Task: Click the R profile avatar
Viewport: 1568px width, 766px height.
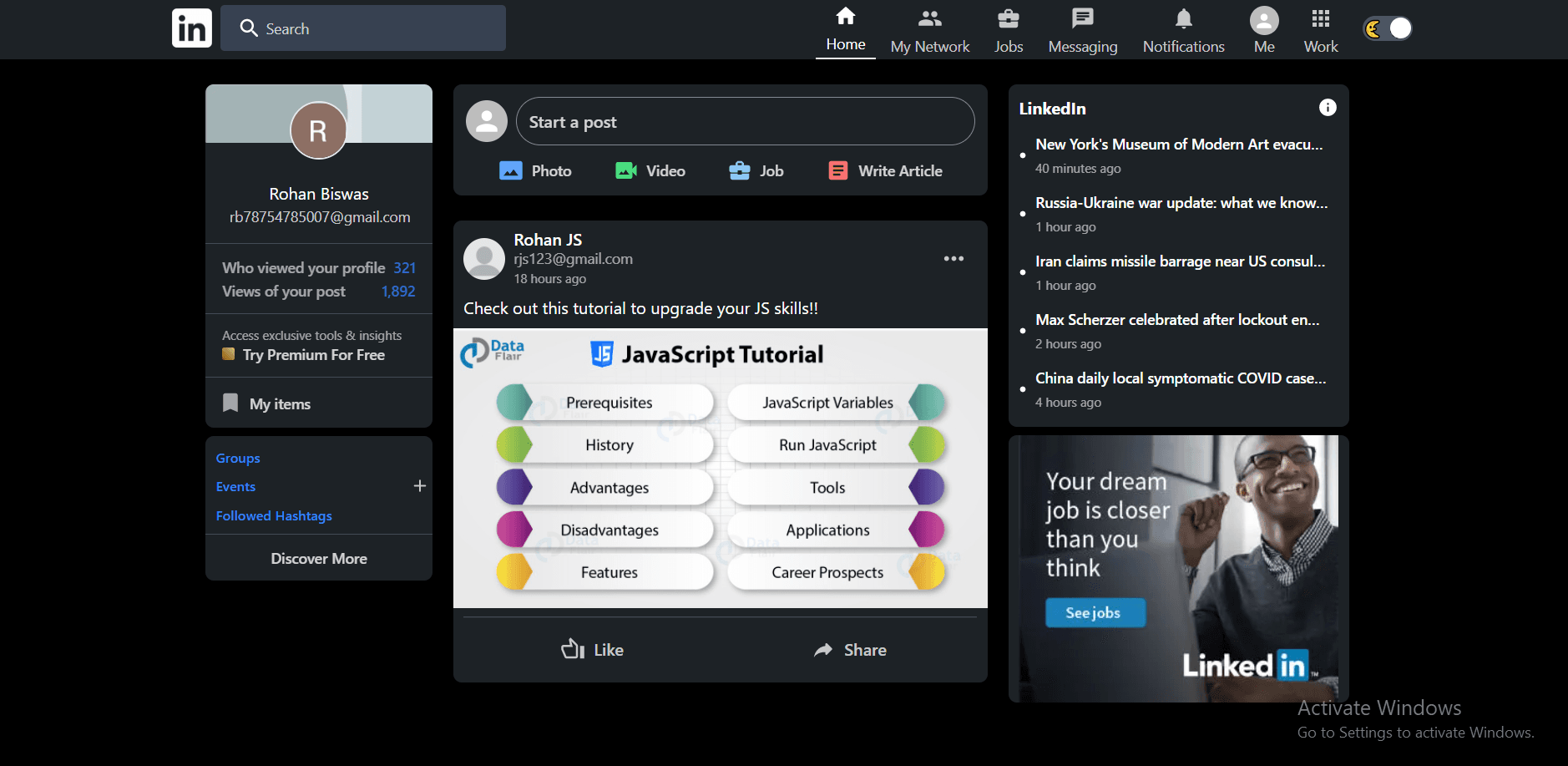Action: pyautogui.click(x=318, y=131)
